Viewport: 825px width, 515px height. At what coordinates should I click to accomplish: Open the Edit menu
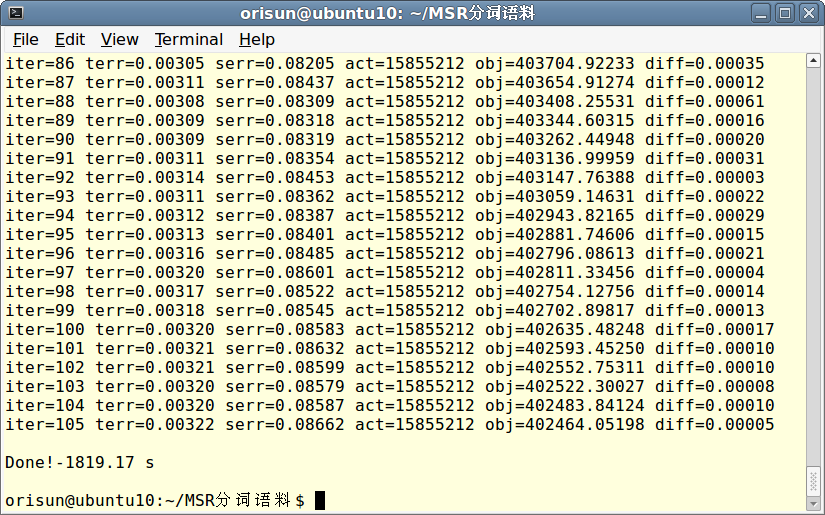pos(69,39)
